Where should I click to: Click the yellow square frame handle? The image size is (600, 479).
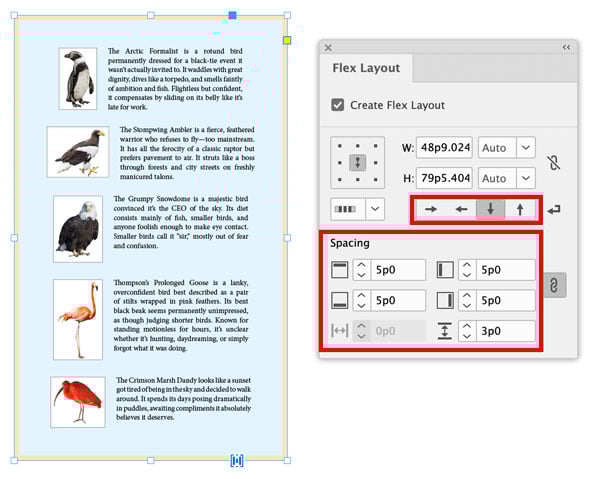(x=287, y=40)
